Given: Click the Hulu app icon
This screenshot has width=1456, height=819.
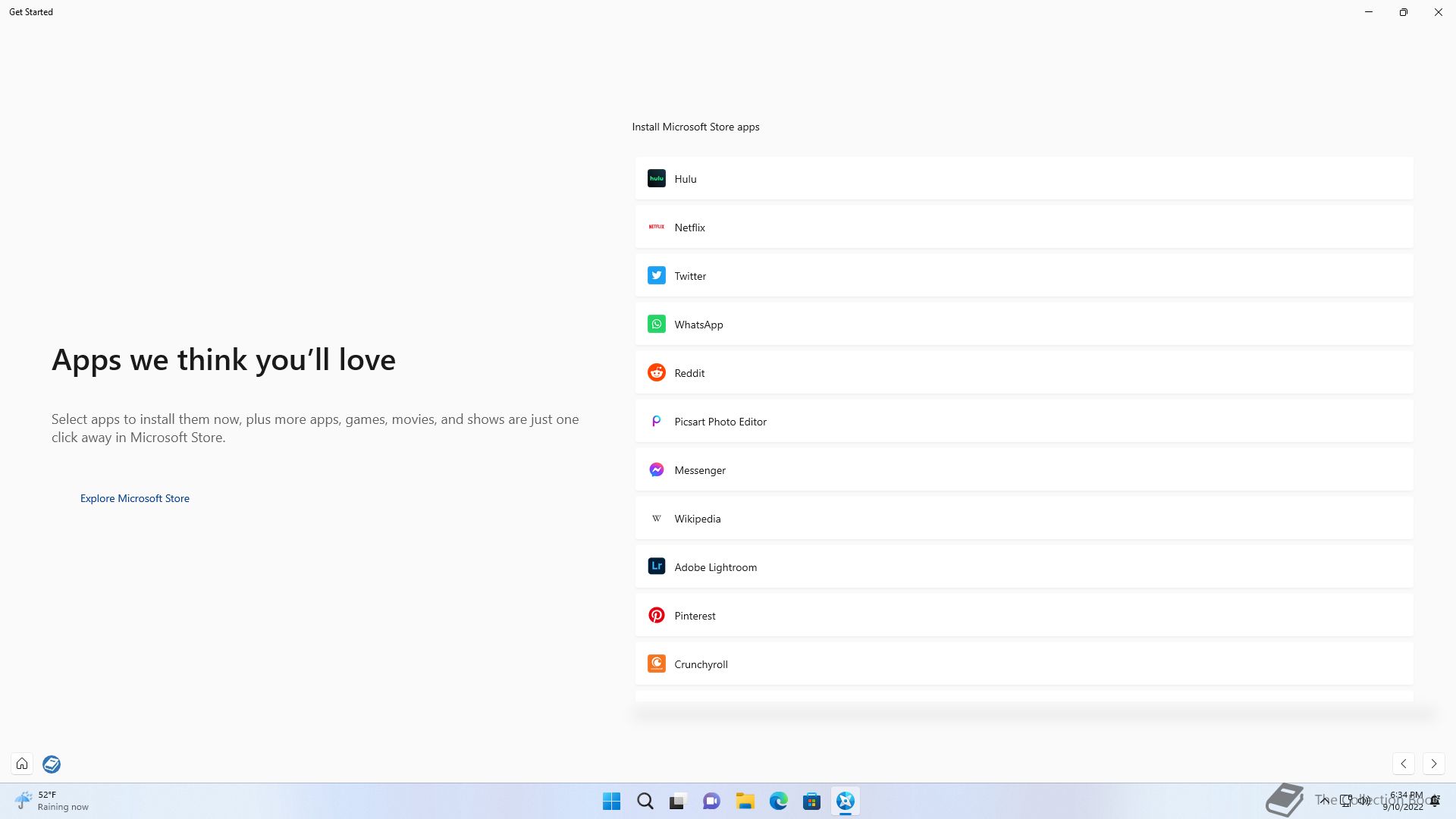Looking at the screenshot, I should coord(656,178).
